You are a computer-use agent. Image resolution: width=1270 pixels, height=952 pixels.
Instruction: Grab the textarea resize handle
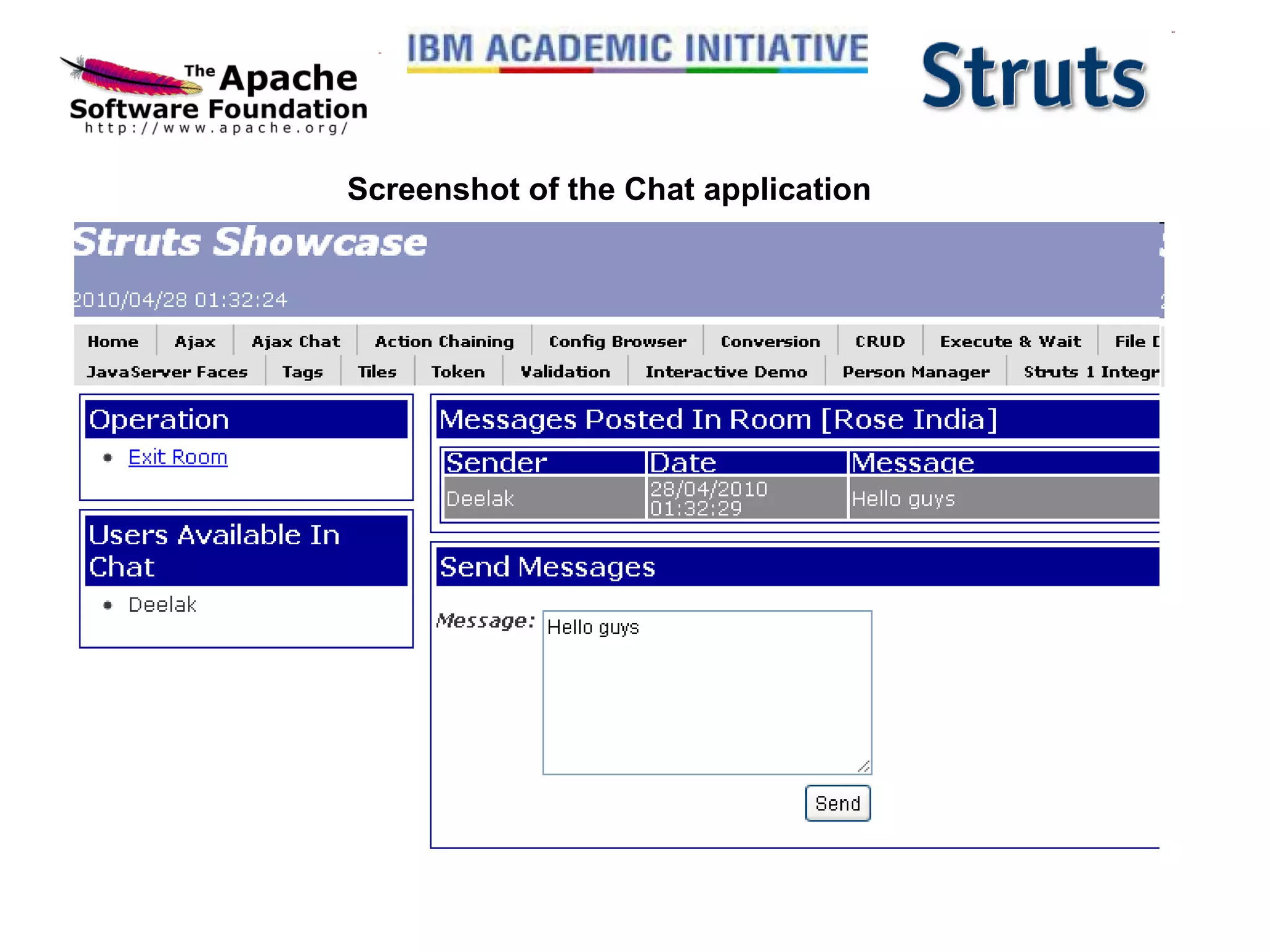(864, 767)
